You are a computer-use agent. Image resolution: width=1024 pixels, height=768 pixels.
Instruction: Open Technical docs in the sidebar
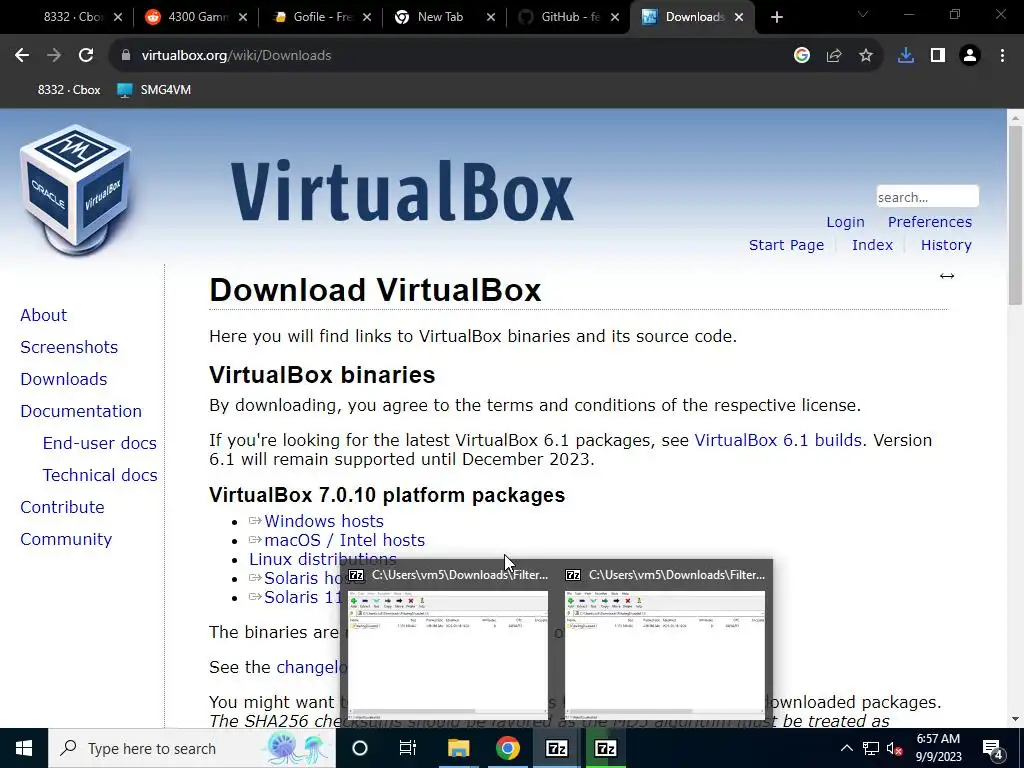pyautogui.click(x=100, y=475)
